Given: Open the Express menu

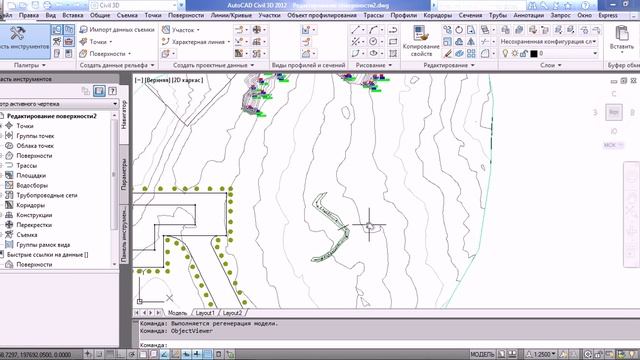Looking at the screenshot, I should coord(607,15).
